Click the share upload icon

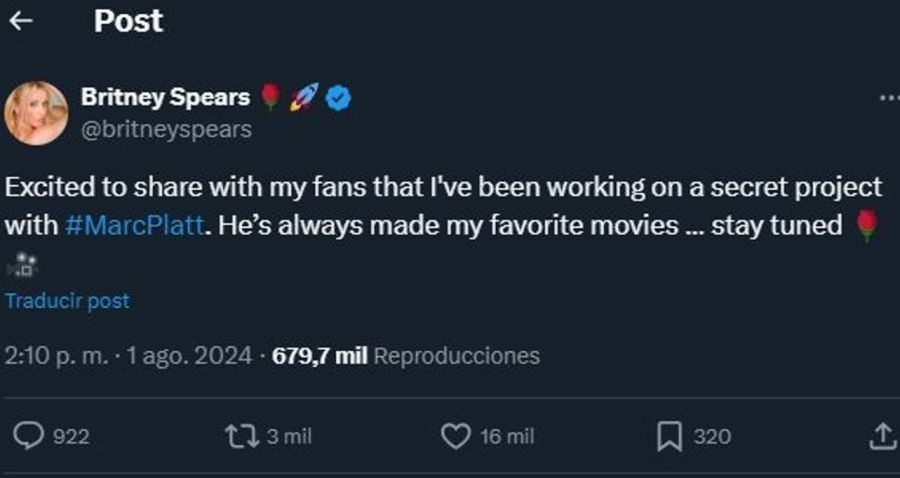click(x=882, y=436)
